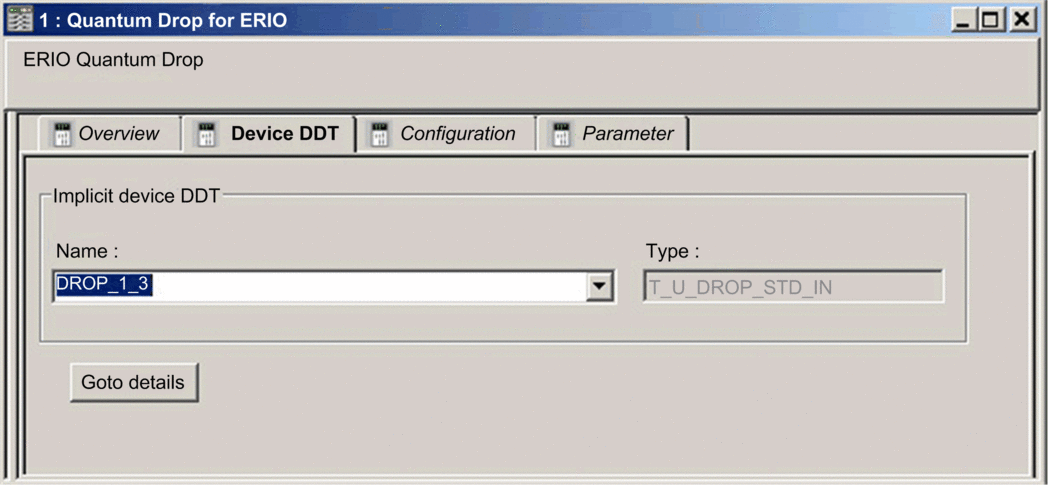Switch to the Overview tab
The height and width of the screenshot is (485, 1048).
point(108,134)
